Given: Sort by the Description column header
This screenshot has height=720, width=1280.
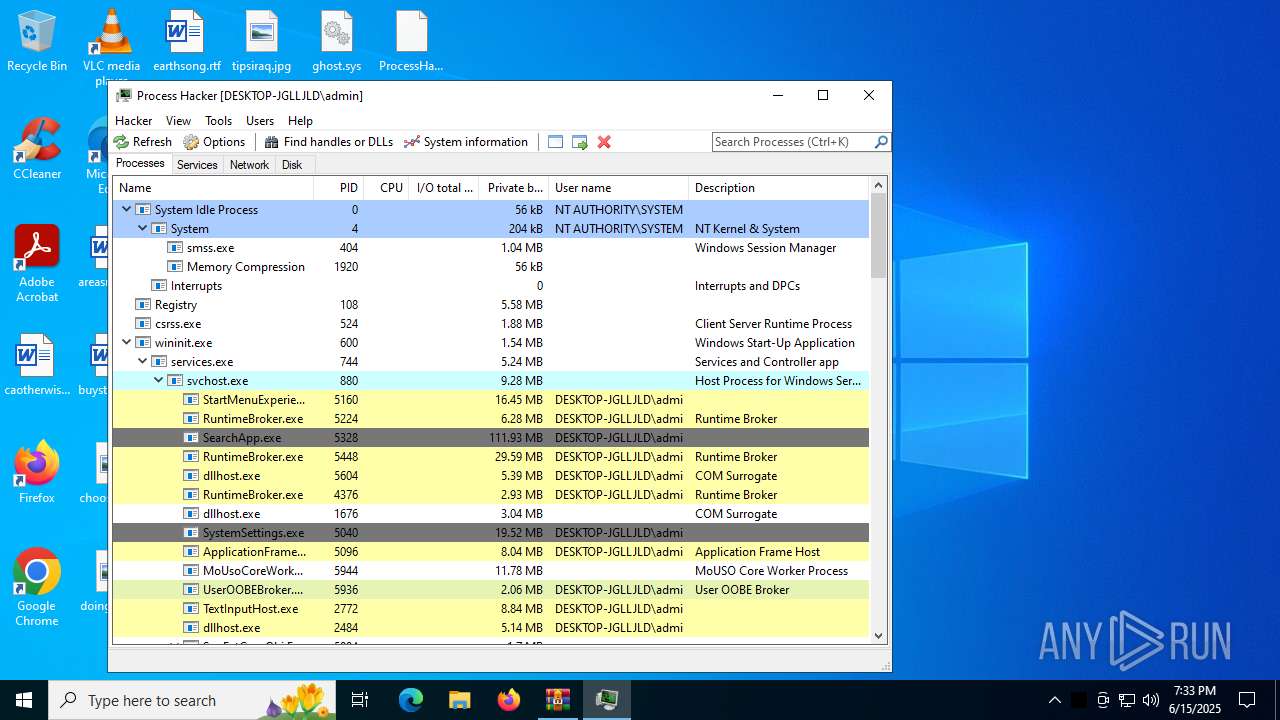Looking at the screenshot, I should (779, 188).
